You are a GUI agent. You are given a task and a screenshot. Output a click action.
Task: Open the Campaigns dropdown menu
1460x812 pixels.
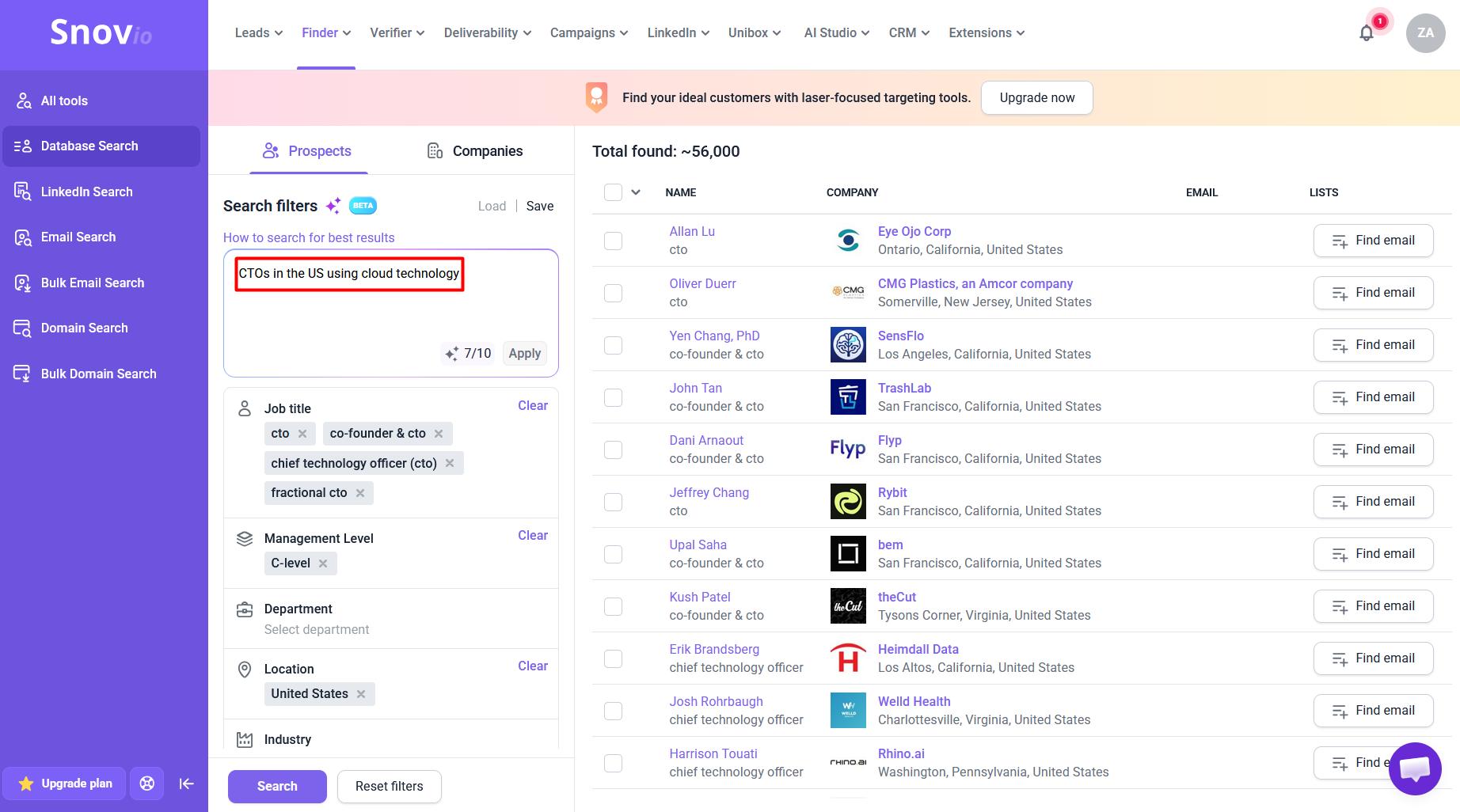(x=589, y=33)
